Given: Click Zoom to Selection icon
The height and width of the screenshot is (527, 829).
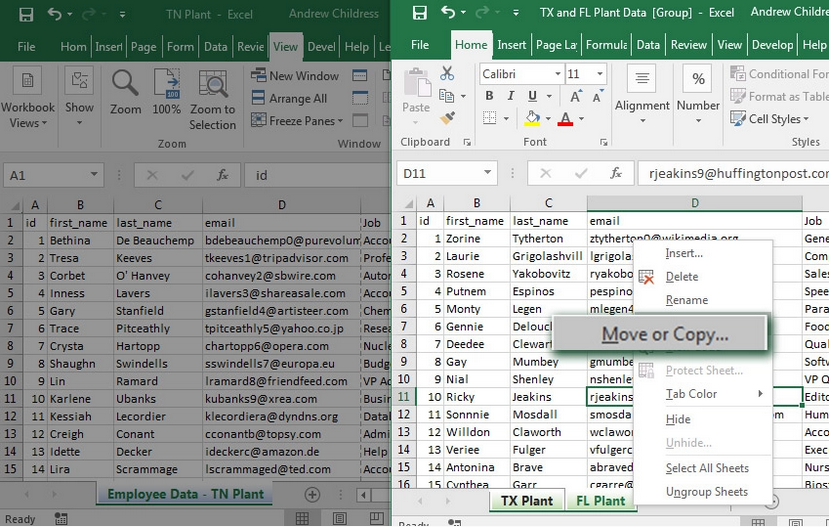Looking at the screenshot, I should tap(213, 100).
